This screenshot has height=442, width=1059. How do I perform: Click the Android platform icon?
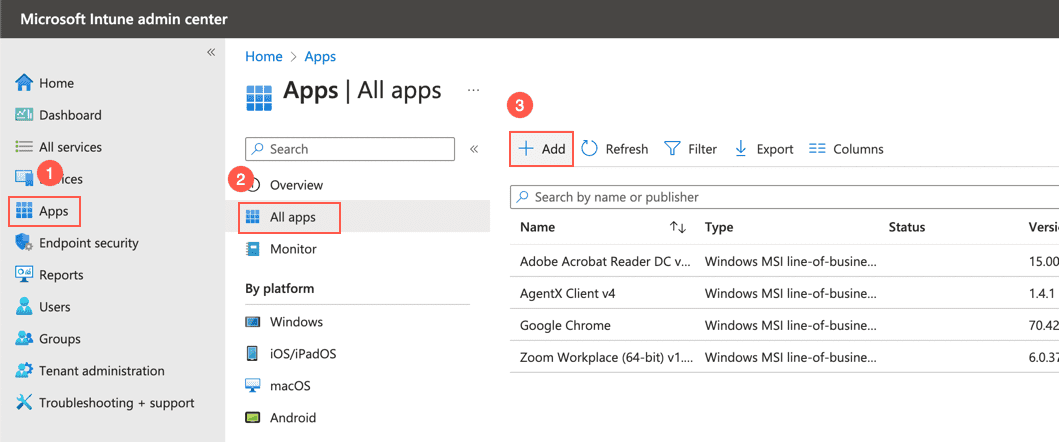click(253, 418)
